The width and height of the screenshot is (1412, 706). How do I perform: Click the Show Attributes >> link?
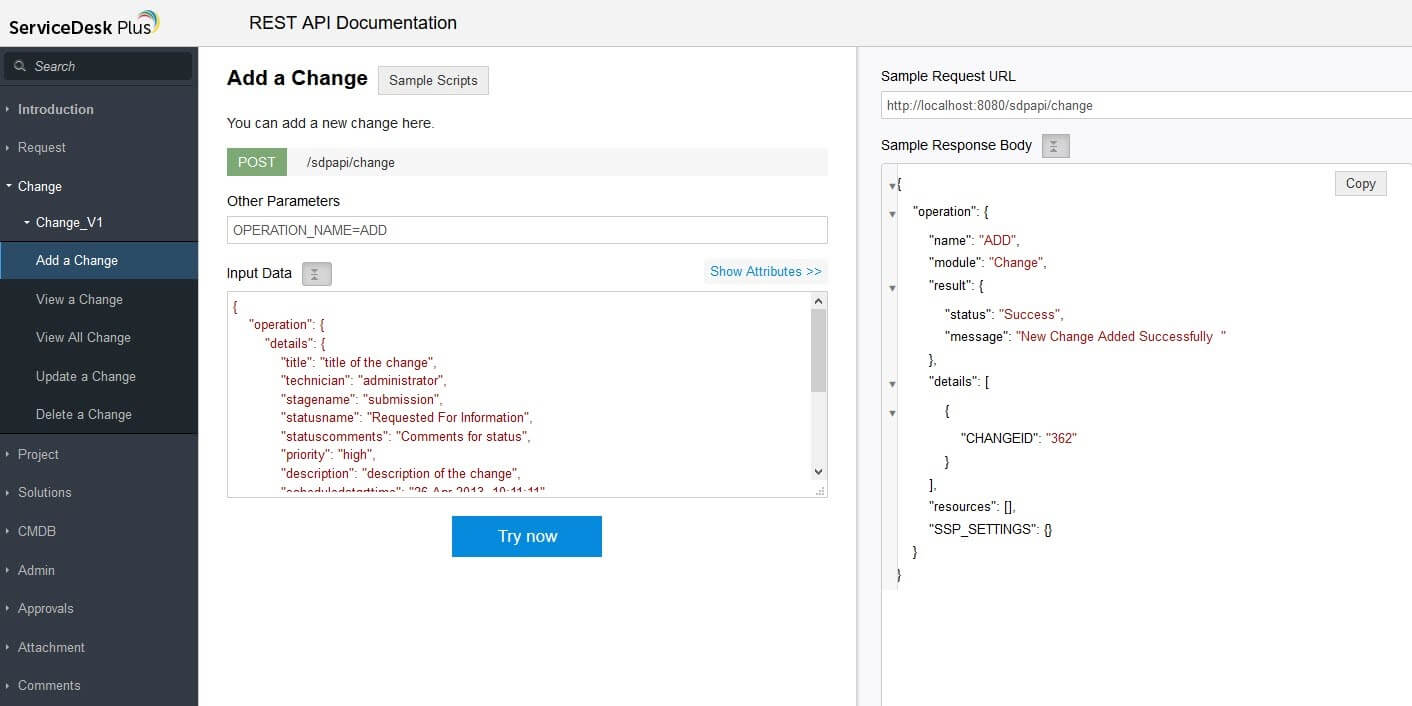coord(766,271)
